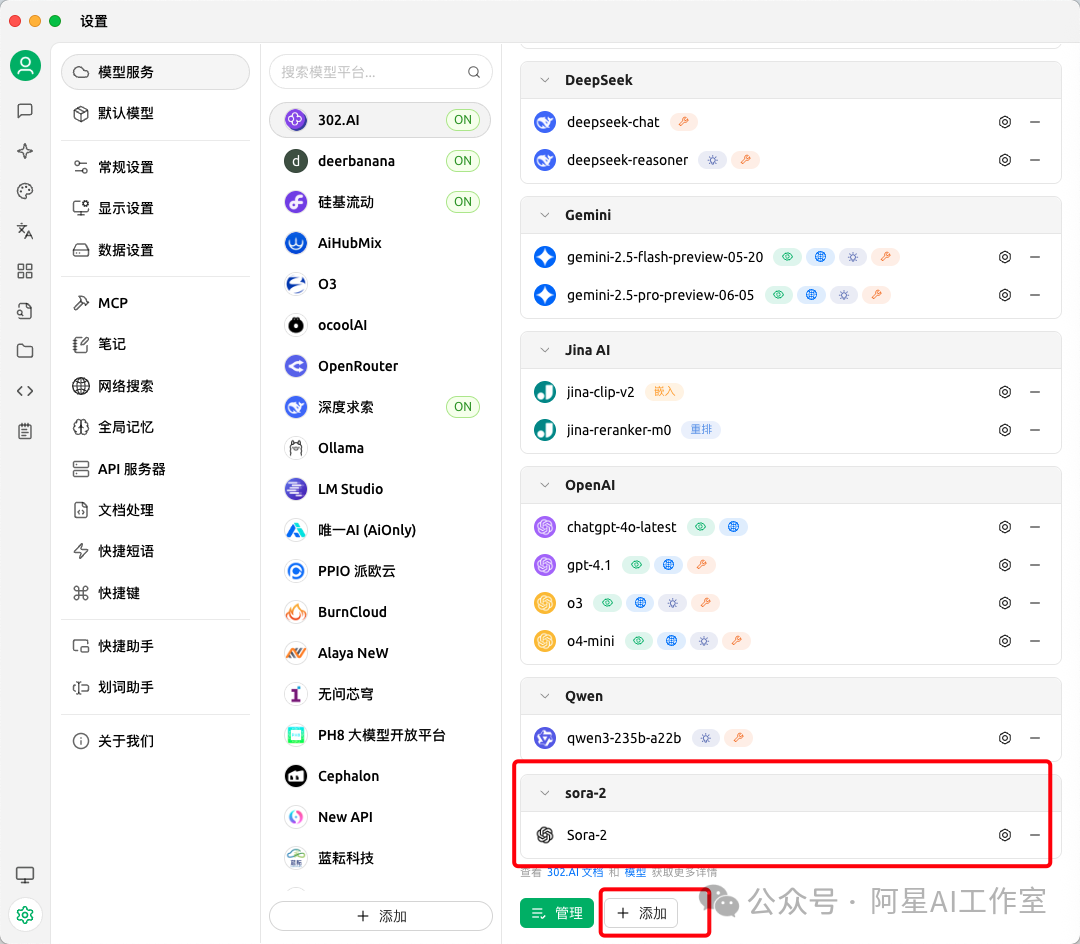The height and width of the screenshot is (944, 1080).
Task: Open the notes clipboard sidebar icon
Action: [25, 431]
